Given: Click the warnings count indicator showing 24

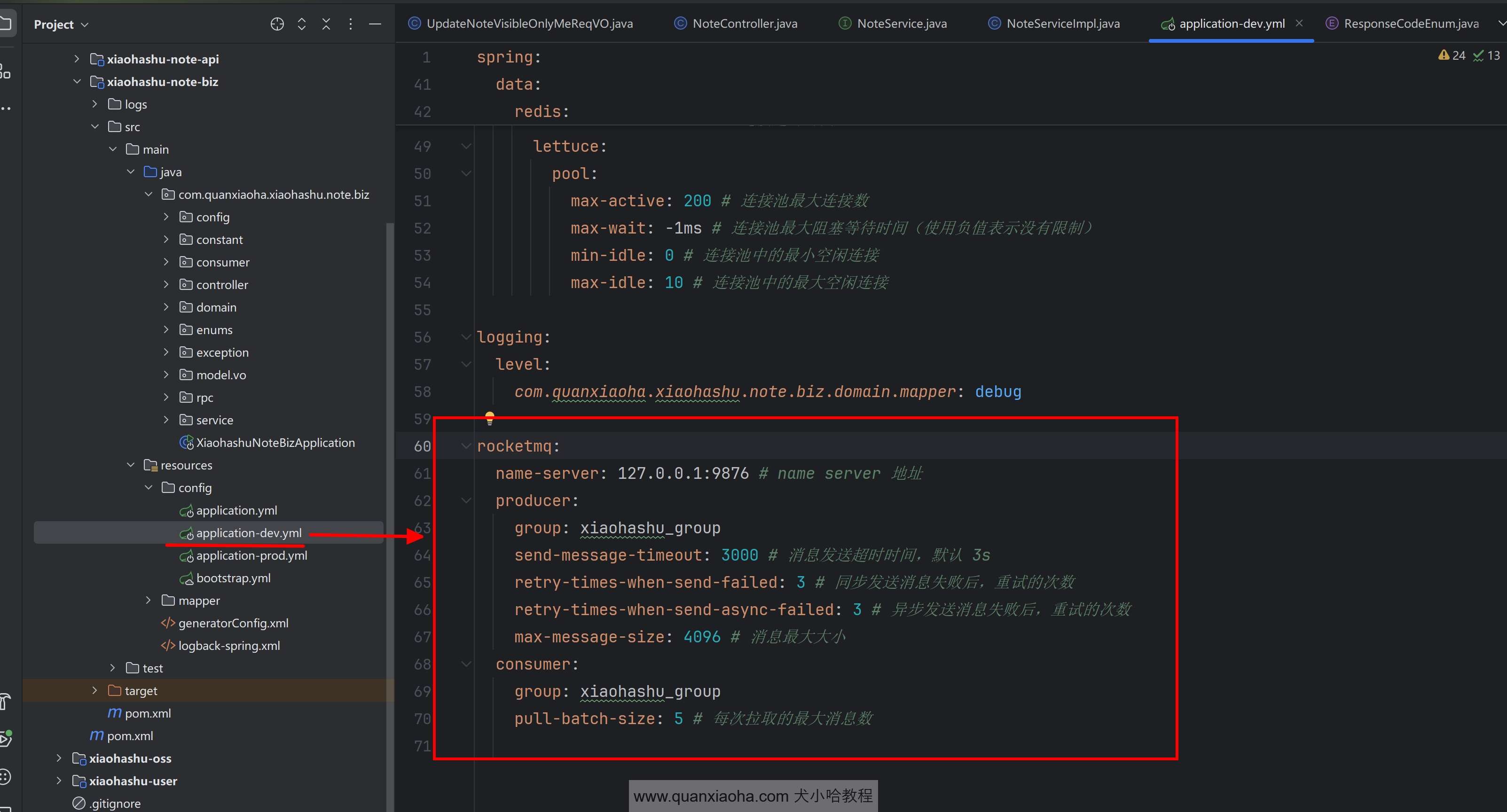Looking at the screenshot, I should pos(1452,55).
